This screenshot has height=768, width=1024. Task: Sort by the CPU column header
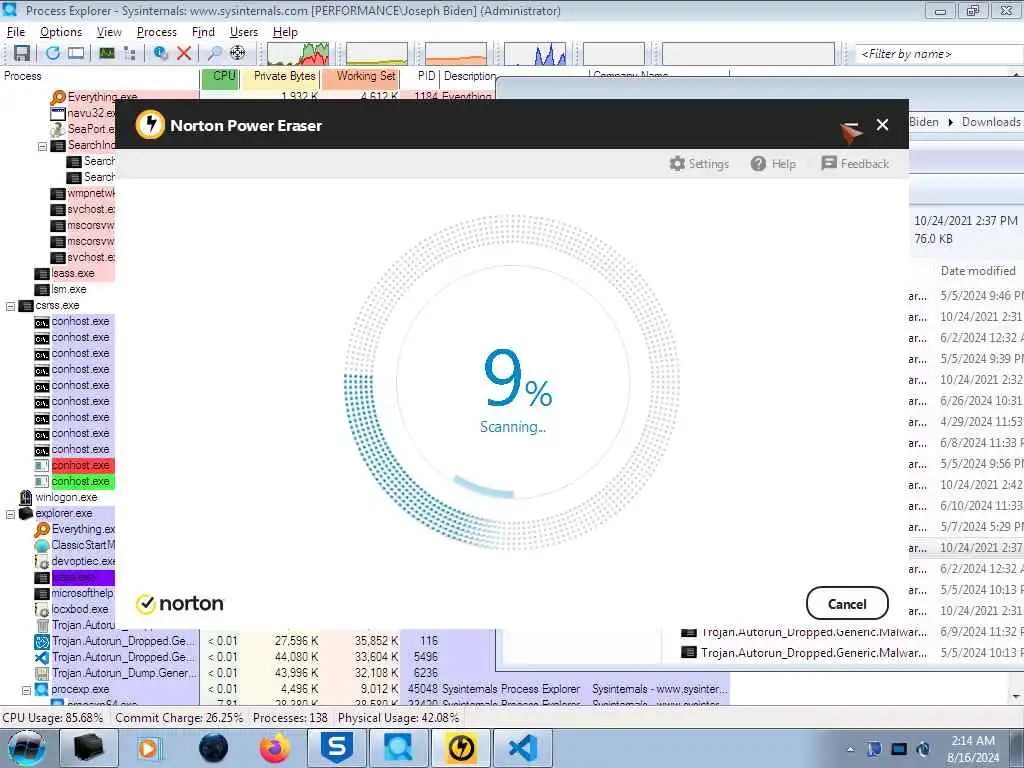220,76
